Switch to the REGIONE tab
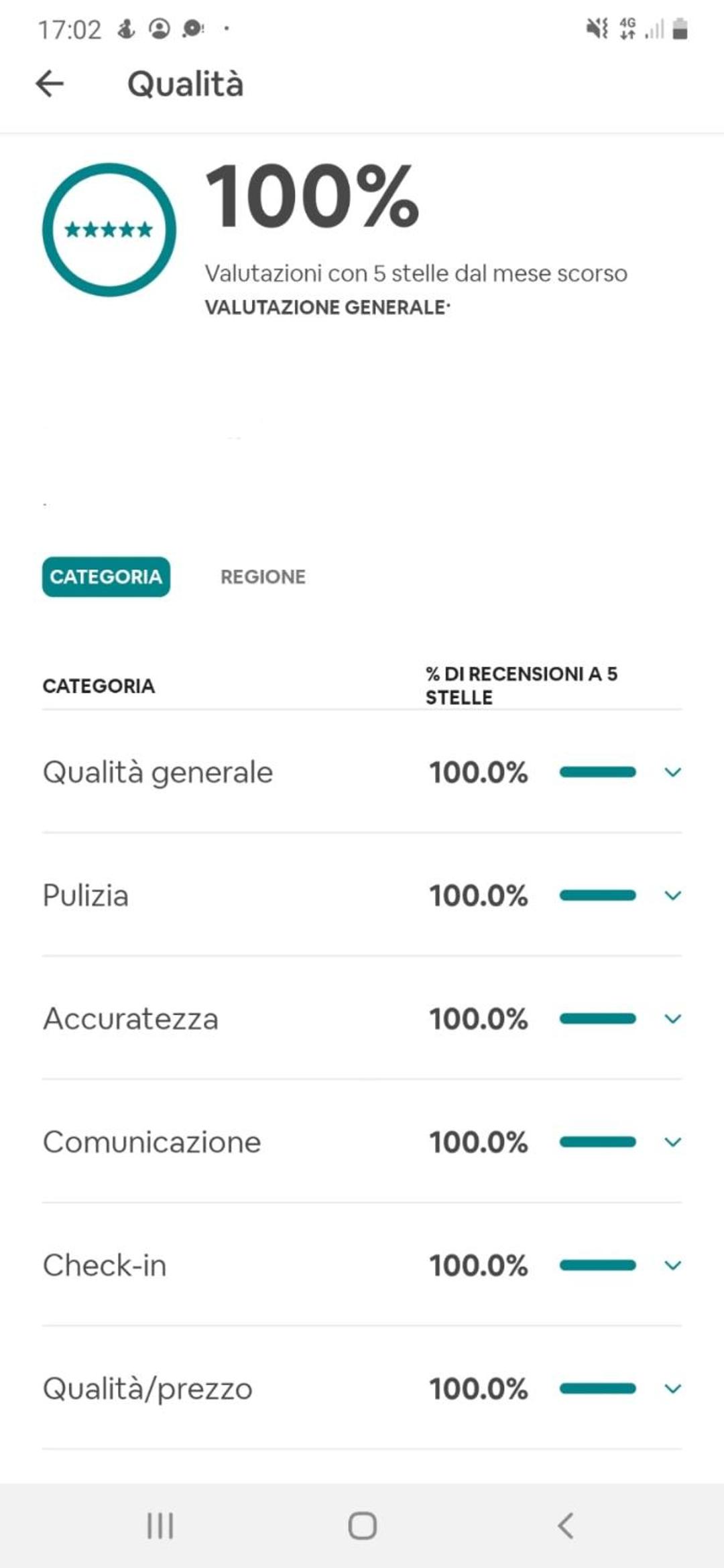Image resolution: width=724 pixels, height=1568 pixels. click(263, 577)
